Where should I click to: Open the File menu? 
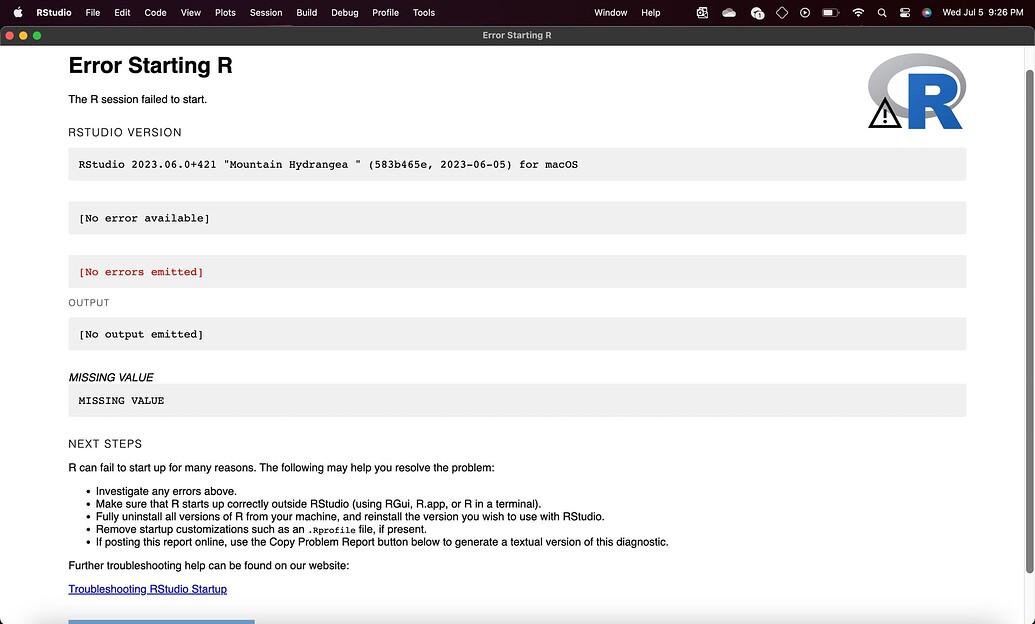tap(93, 13)
